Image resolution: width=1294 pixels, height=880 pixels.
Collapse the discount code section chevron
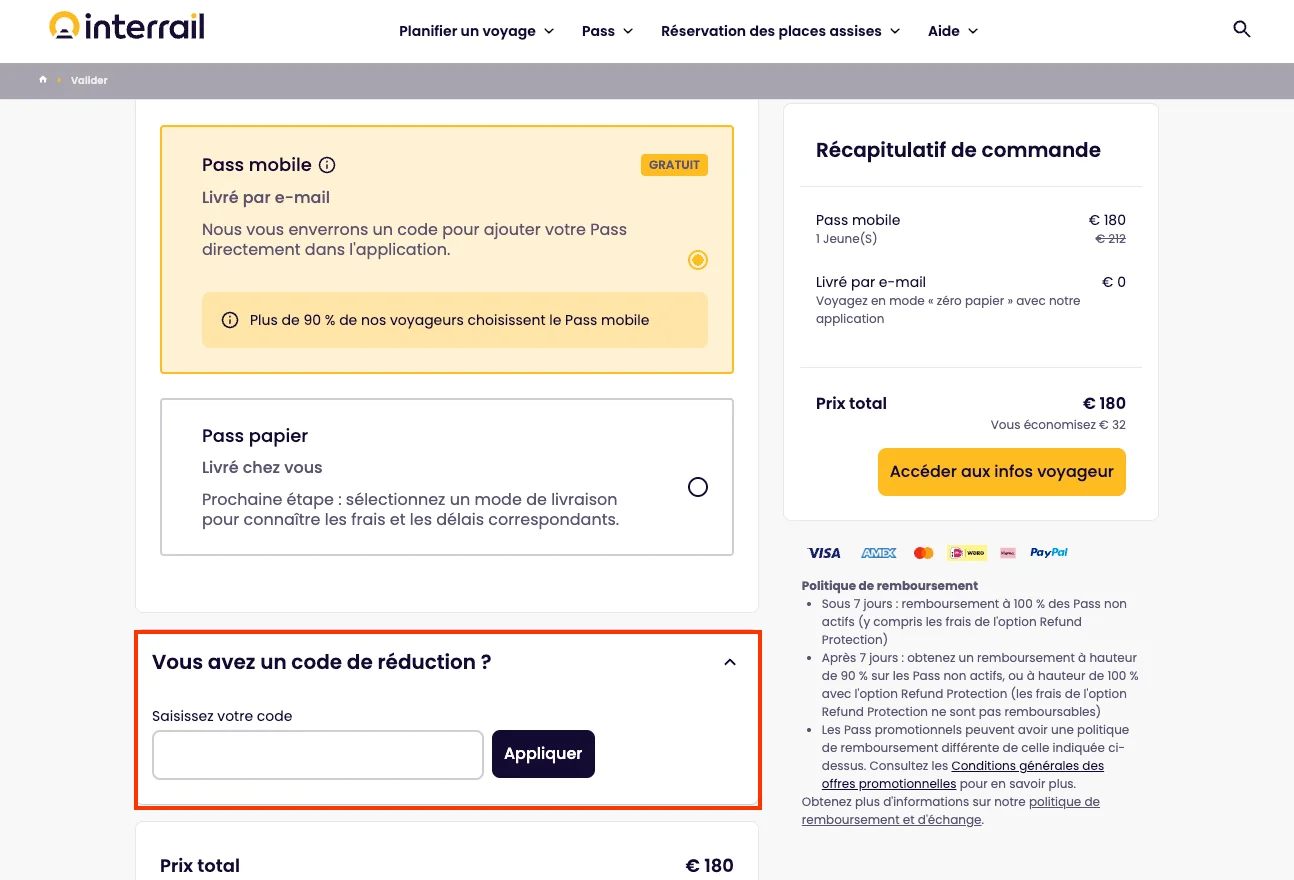(x=730, y=661)
